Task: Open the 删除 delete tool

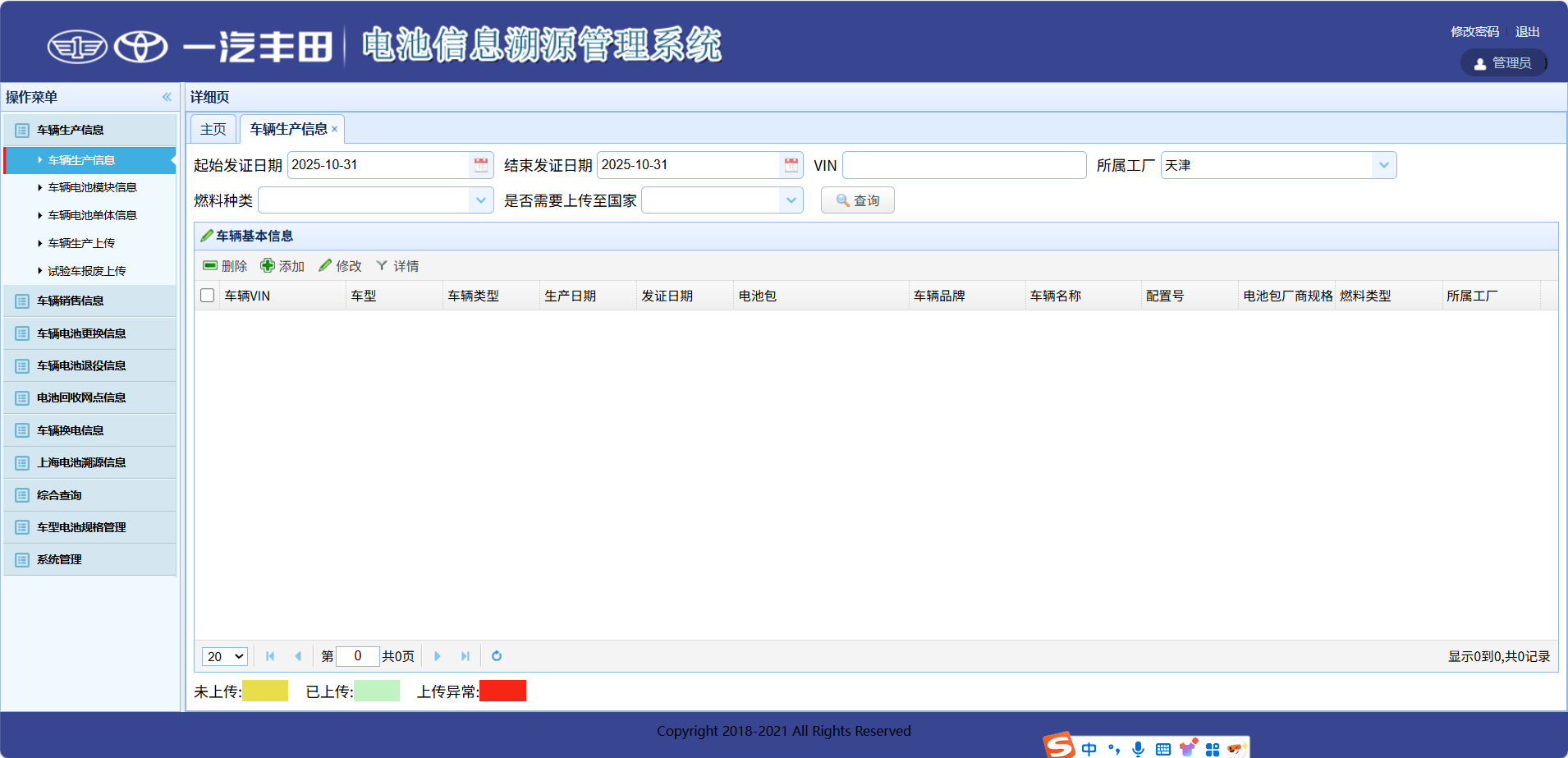Action: pyautogui.click(x=226, y=265)
